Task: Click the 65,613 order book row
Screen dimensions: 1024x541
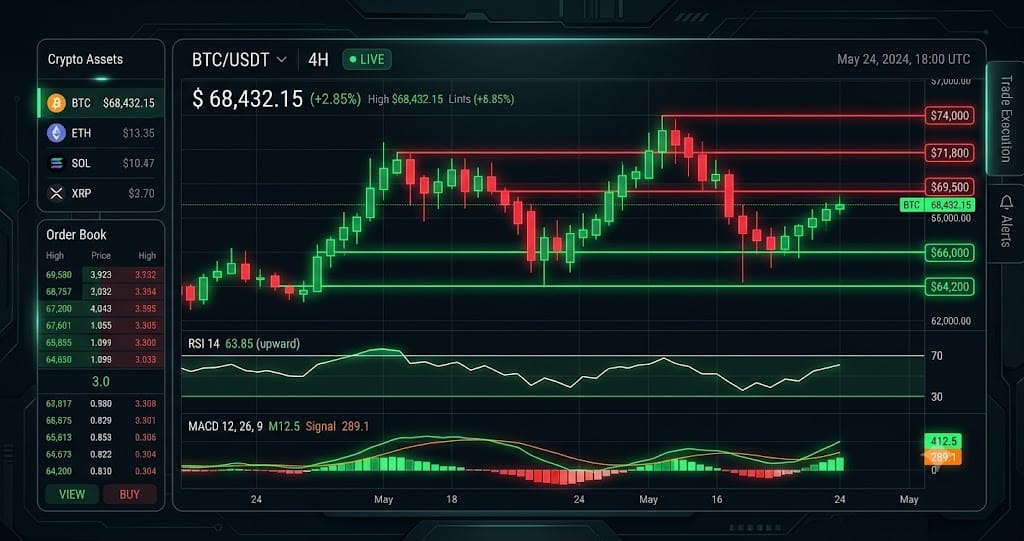Action: 101,438
